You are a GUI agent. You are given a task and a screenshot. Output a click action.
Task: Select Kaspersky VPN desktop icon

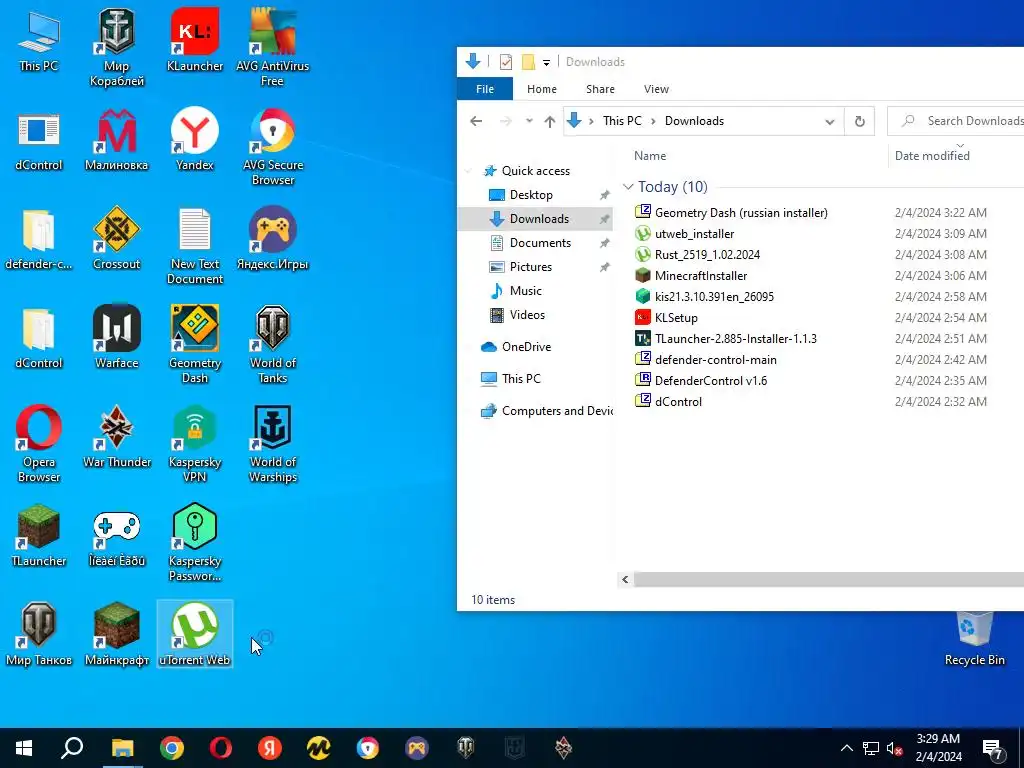coord(195,444)
